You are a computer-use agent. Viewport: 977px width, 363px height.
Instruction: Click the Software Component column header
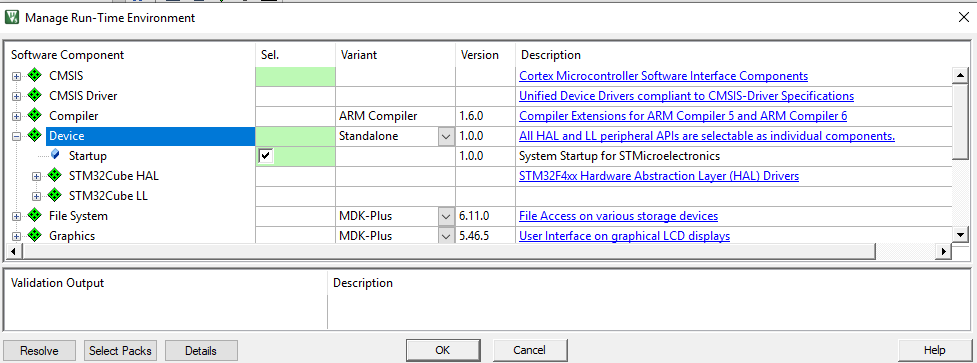(67, 55)
